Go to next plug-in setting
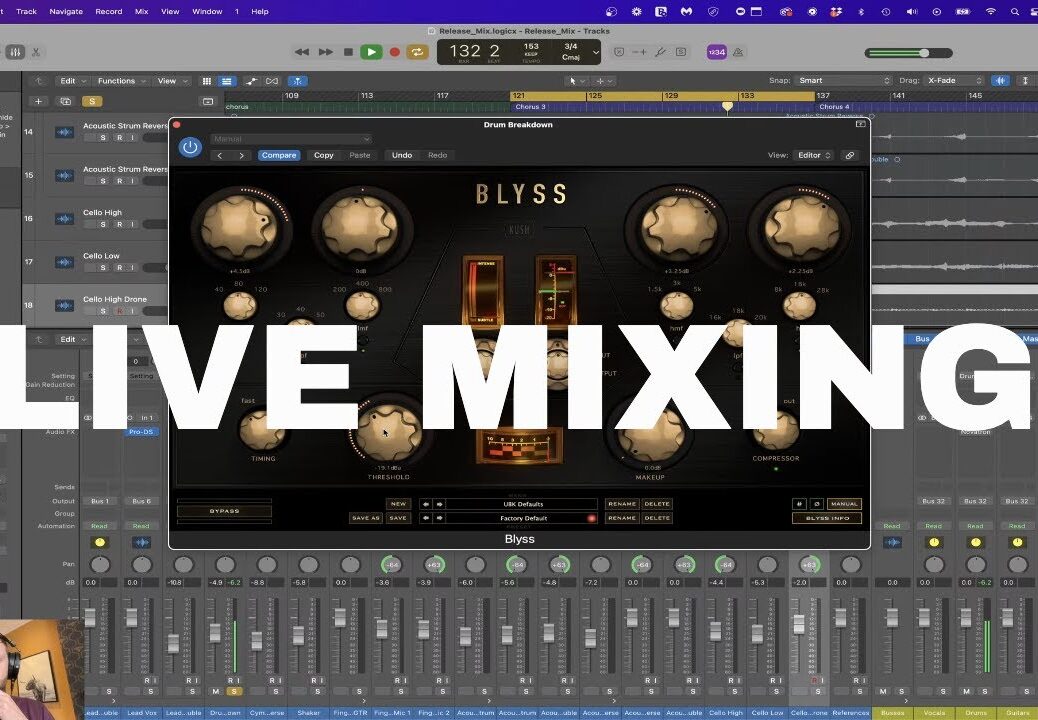The height and width of the screenshot is (720, 1038). (x=242, y=156)
